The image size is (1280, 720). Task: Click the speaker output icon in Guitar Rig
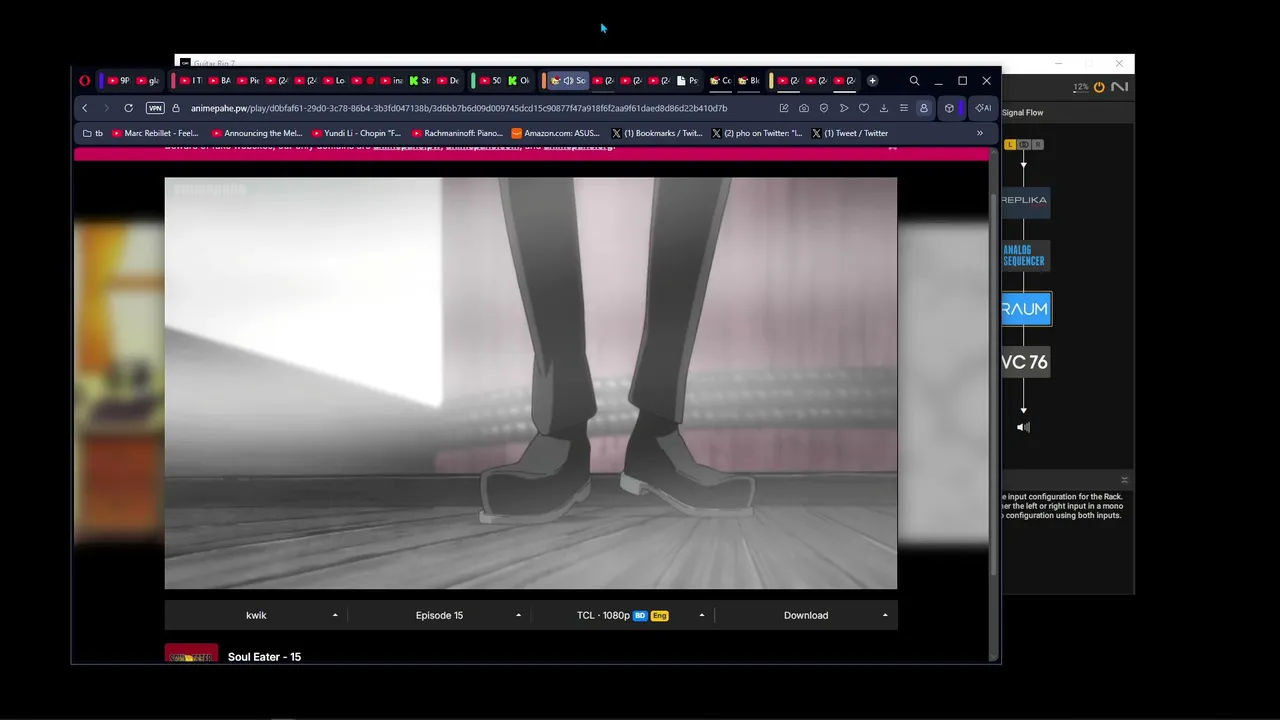[x=1023, y=427]
